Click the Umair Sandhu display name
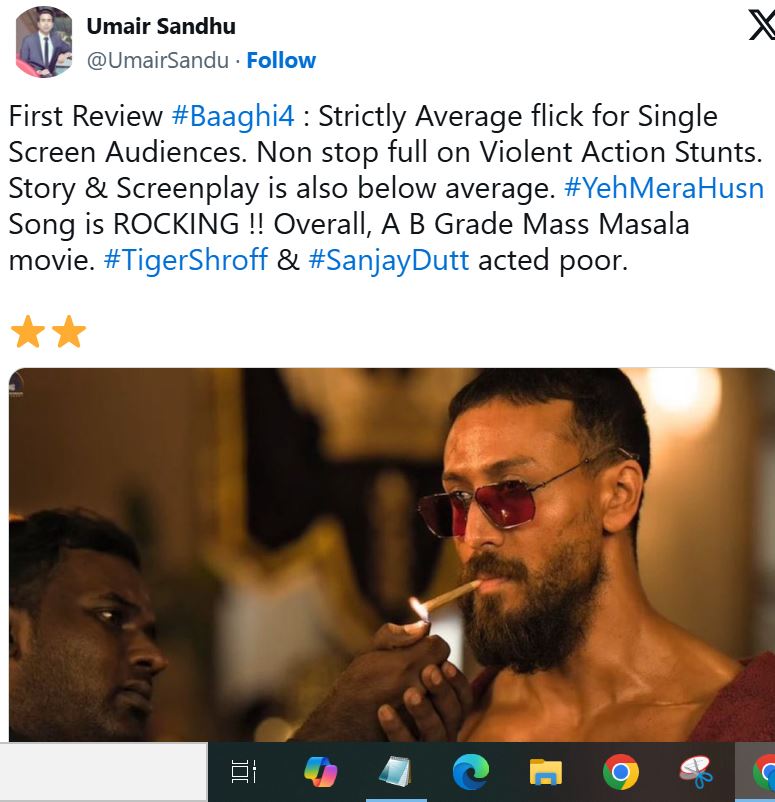Viewport: 775px width, 802px height. click(161, 26)
